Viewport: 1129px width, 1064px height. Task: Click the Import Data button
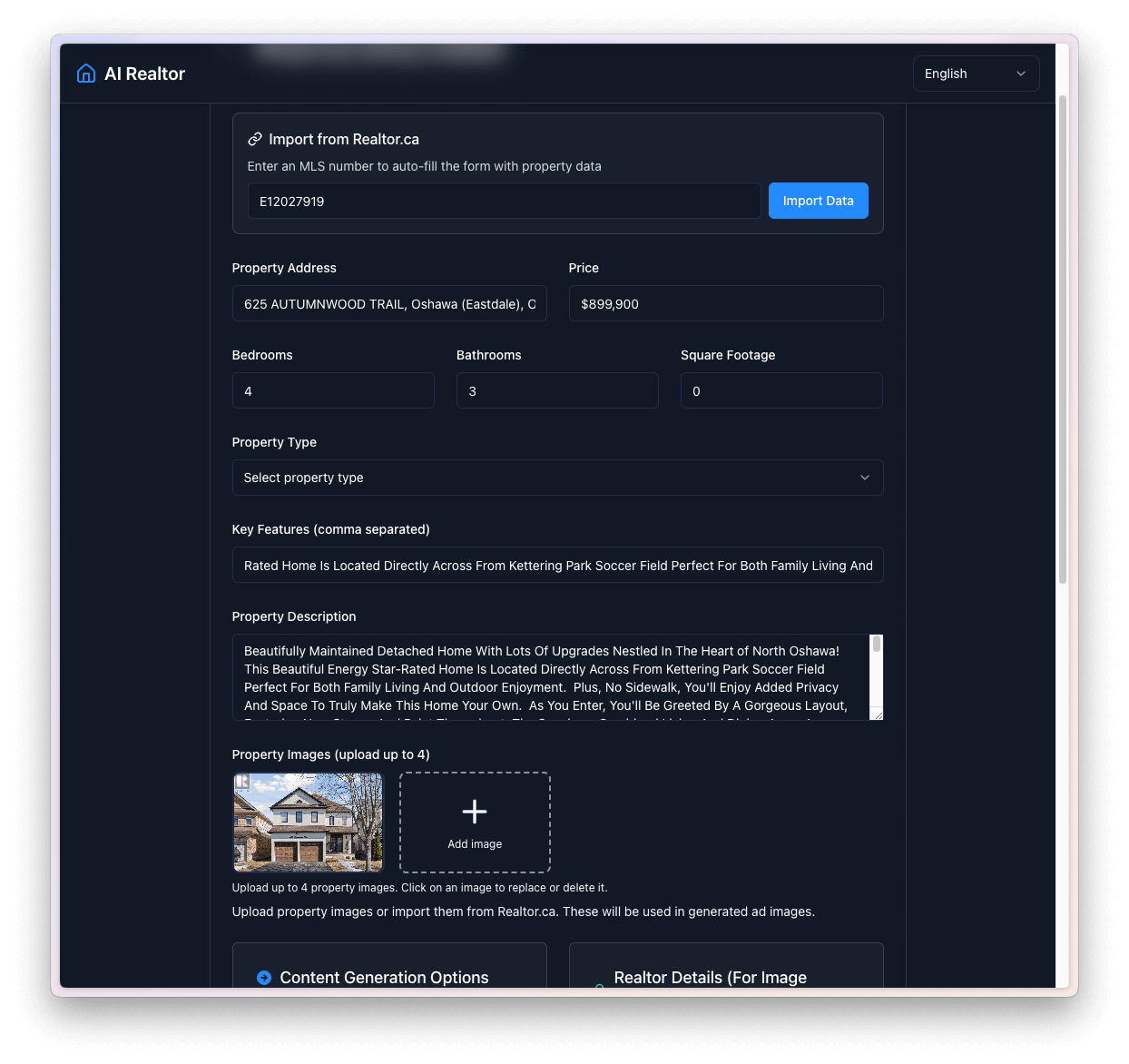pos(818,201)
